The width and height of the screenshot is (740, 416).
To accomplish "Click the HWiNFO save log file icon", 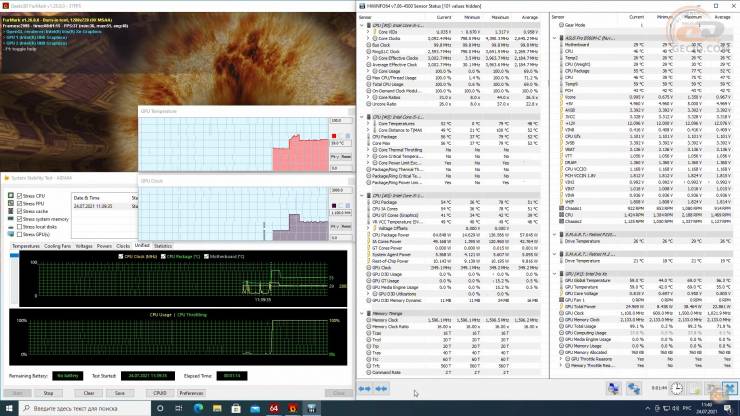I will click(695, 389).
